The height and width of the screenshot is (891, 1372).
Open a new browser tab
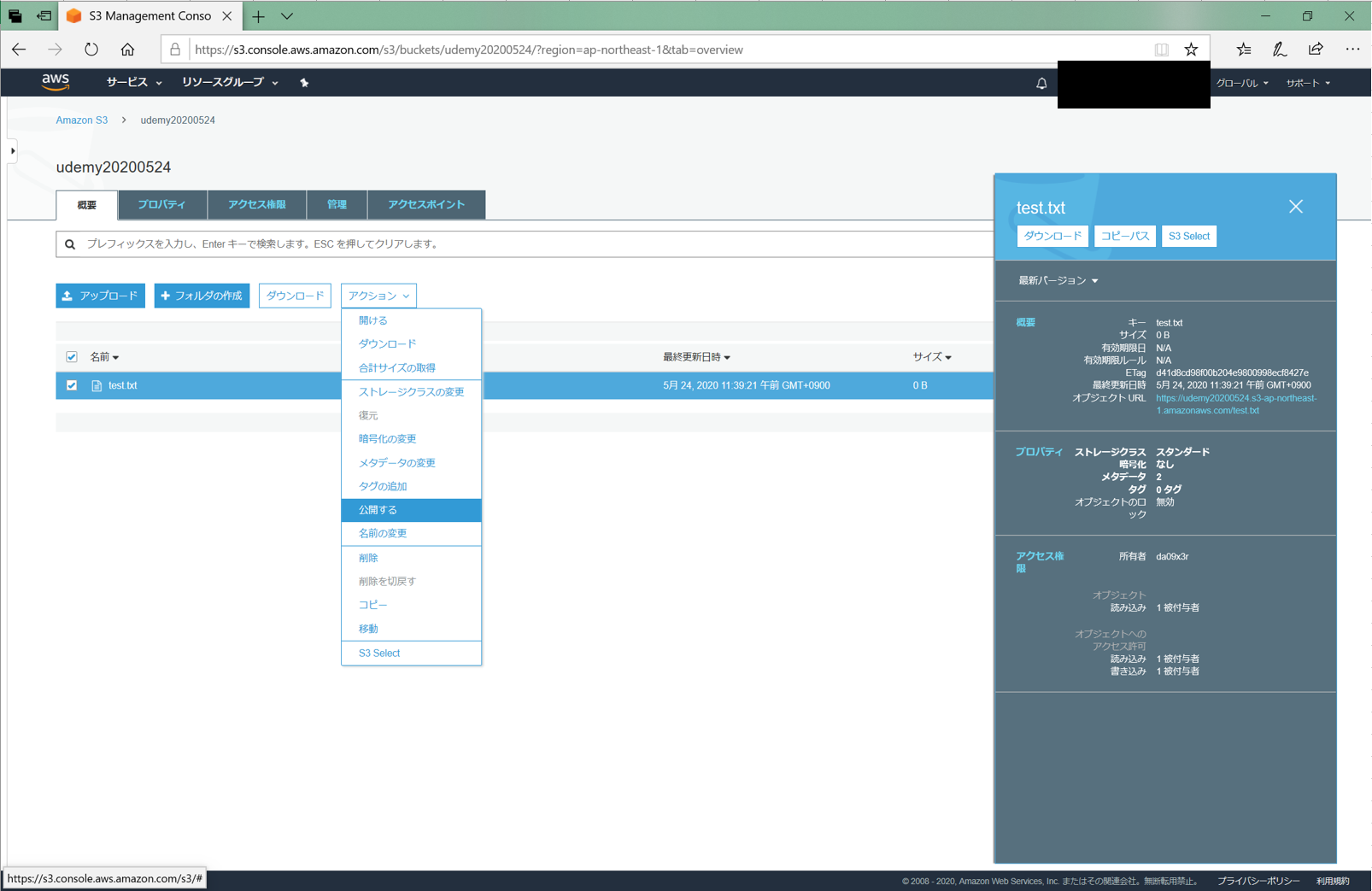pos(258,16)
